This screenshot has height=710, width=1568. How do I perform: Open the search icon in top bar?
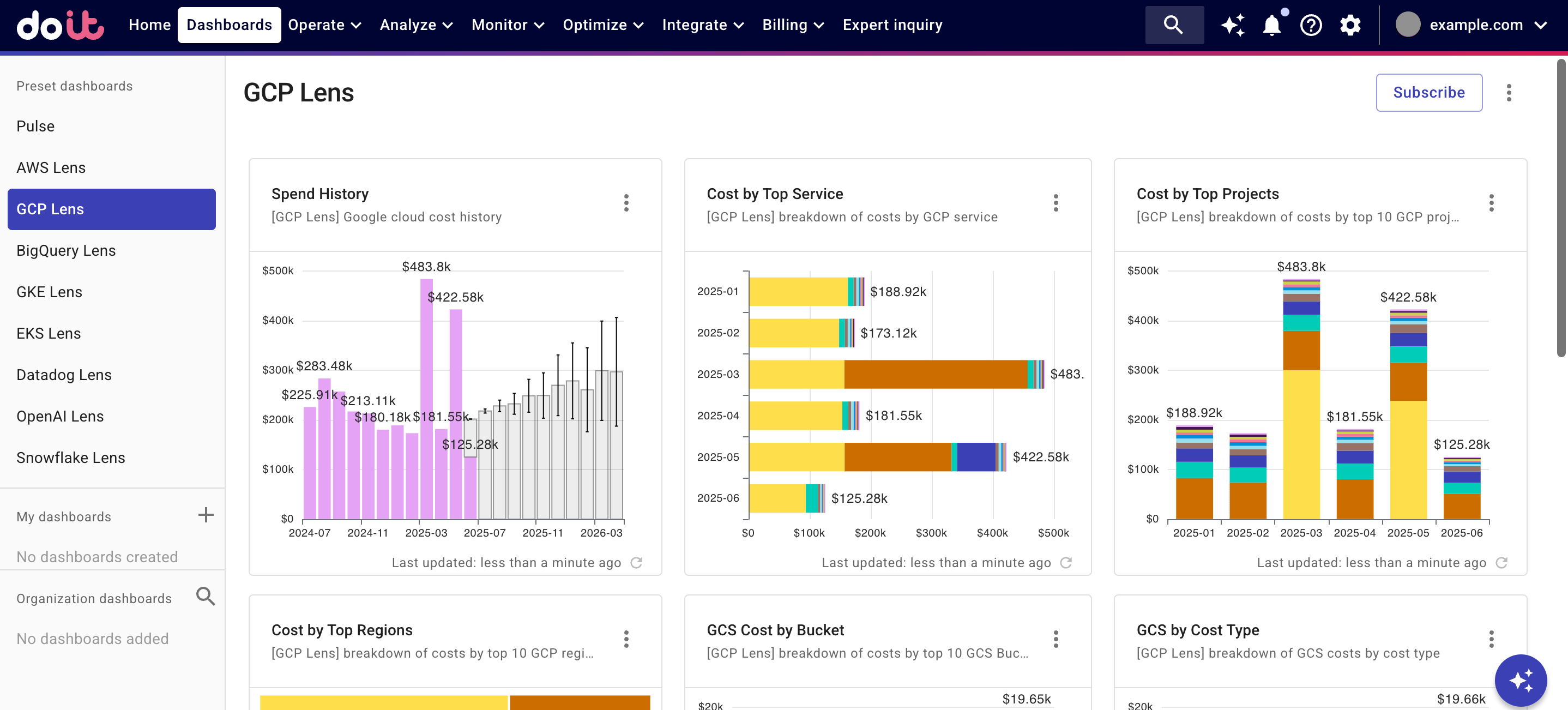(1174, 25)
